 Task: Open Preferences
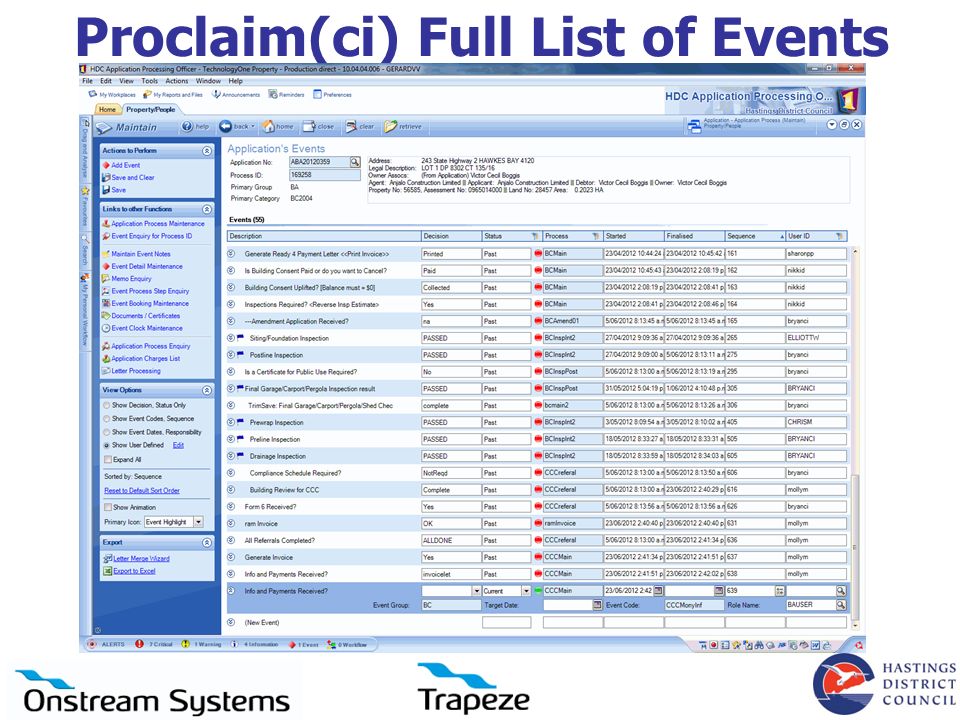click(x=332, y=95)
